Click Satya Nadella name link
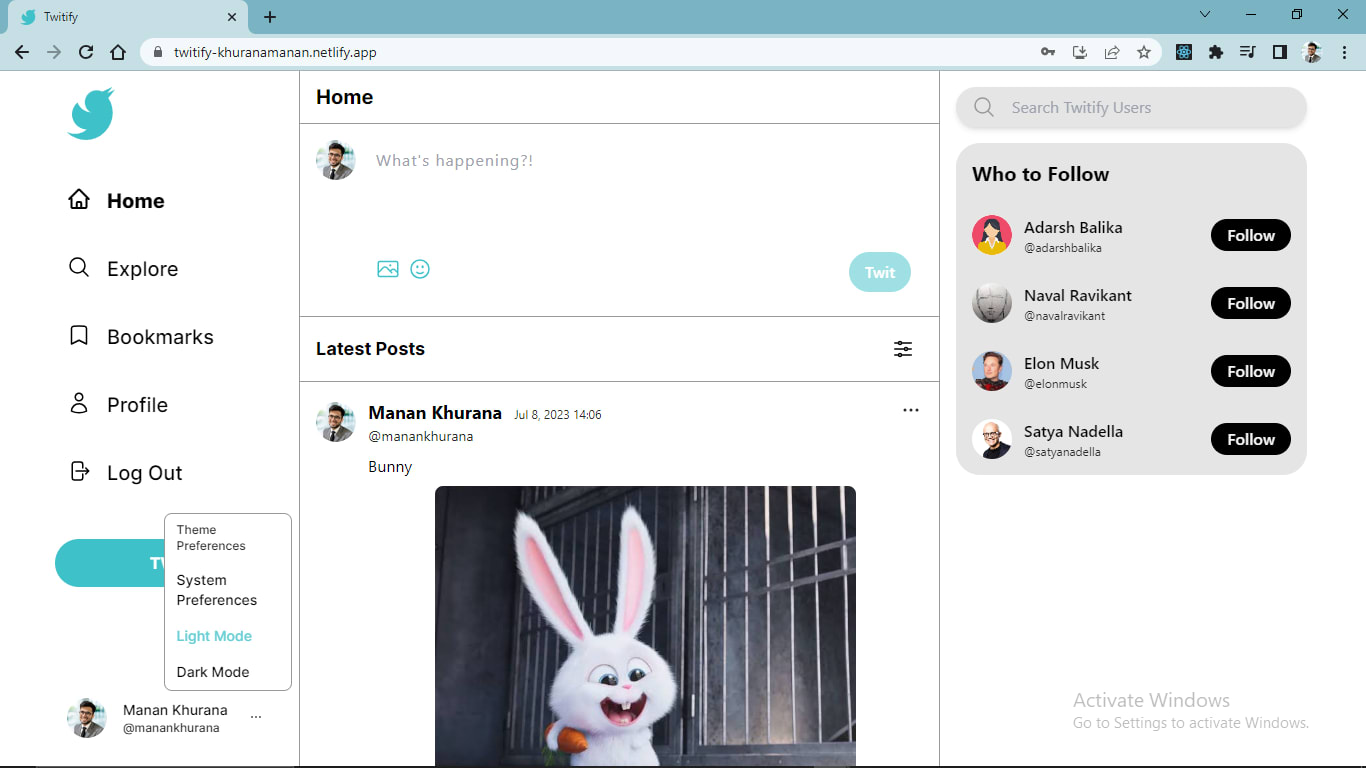Image resolution: width=1366 pixels, height=768 pixels. [1073, 431]
